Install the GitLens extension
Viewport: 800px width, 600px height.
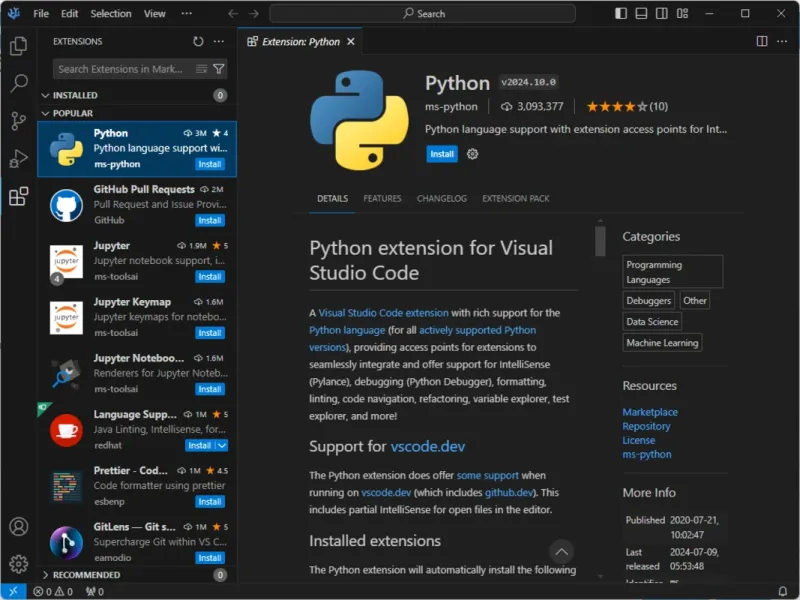(x=210, y=558)
